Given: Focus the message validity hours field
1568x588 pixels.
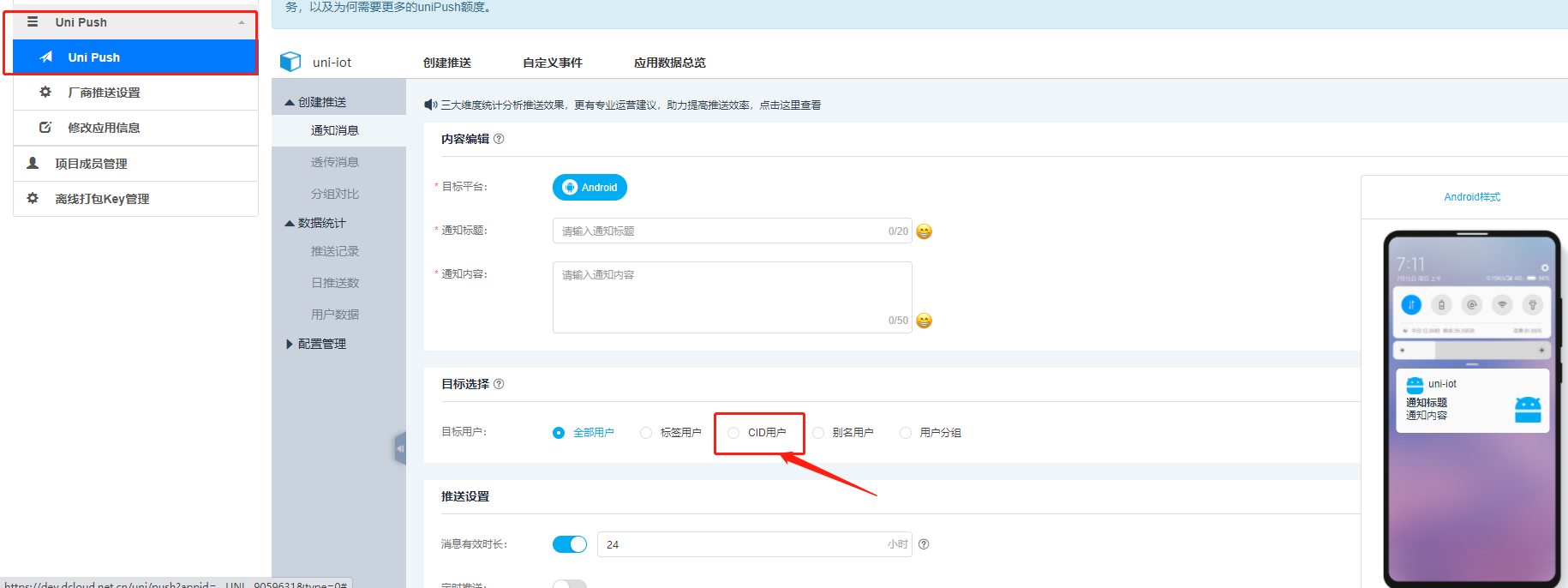Looking at the screenshot, I should tap(754, 544).
